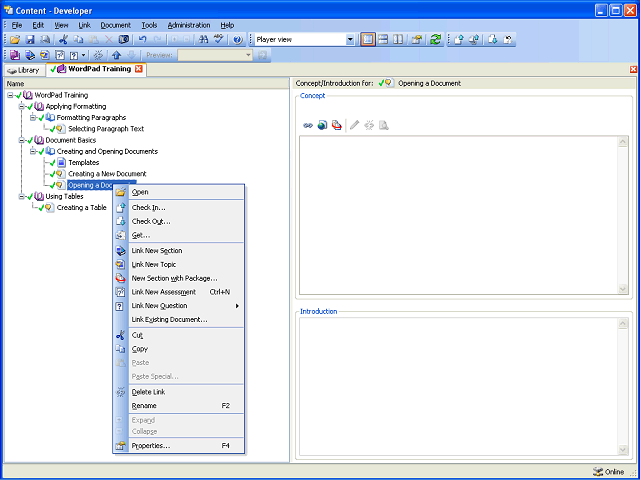Click inside the Introduction text area
The height and width of the screenshot is (480, 640).
[x=459, y=386]
